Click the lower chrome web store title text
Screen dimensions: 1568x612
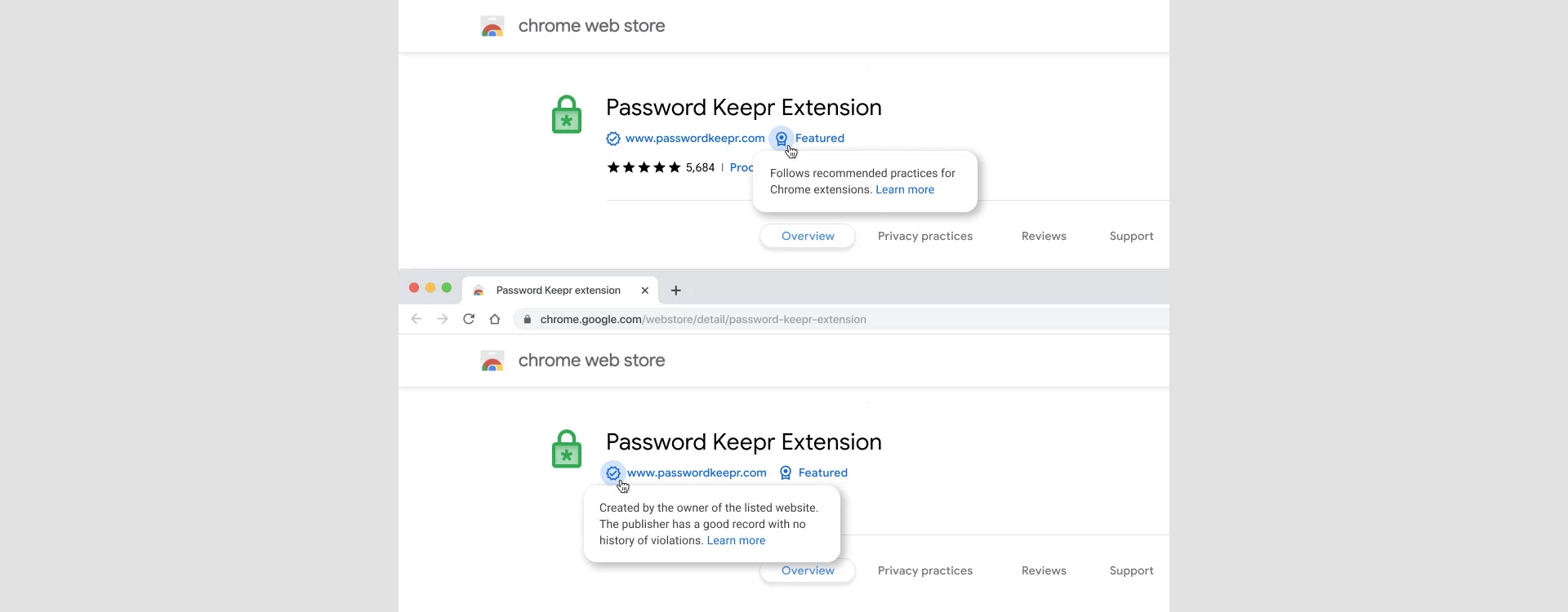click(591, 361)
